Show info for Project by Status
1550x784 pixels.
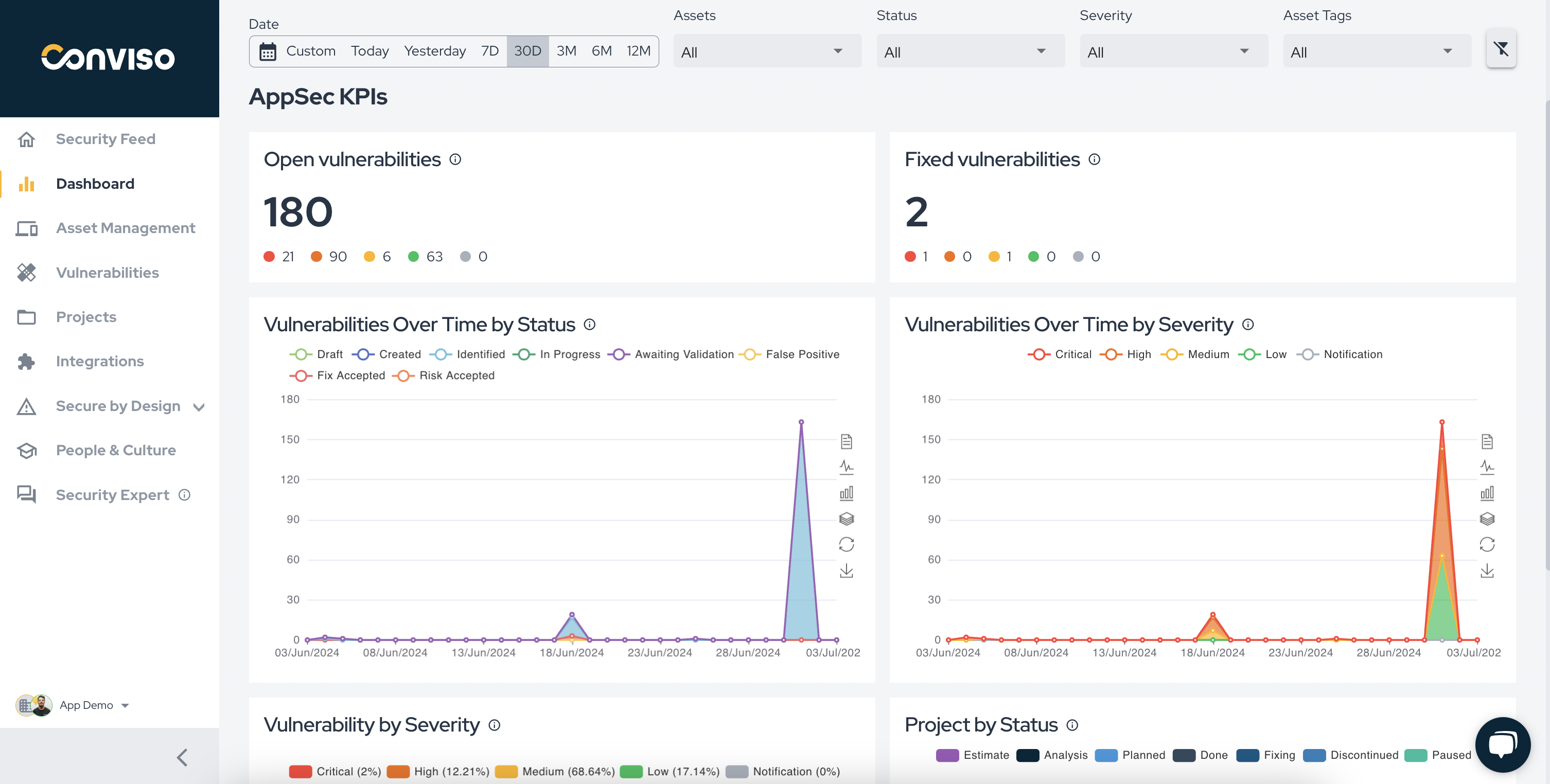[x=1072, y=725]
